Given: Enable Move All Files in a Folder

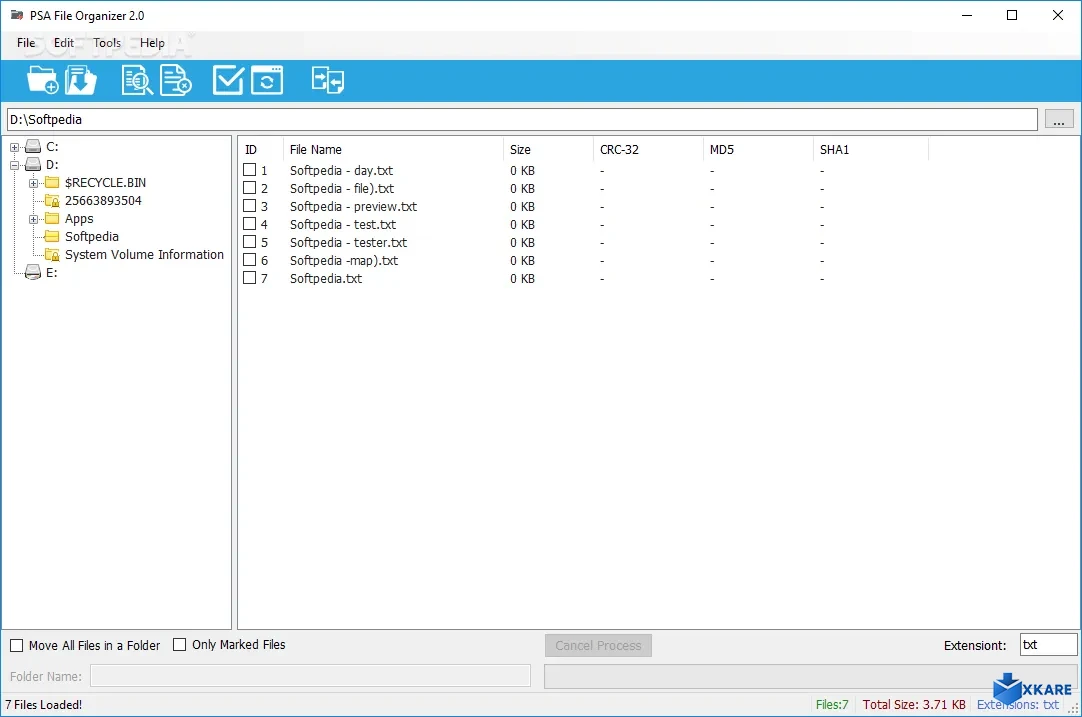Looking at the screenshot, I should click(16, 645).
